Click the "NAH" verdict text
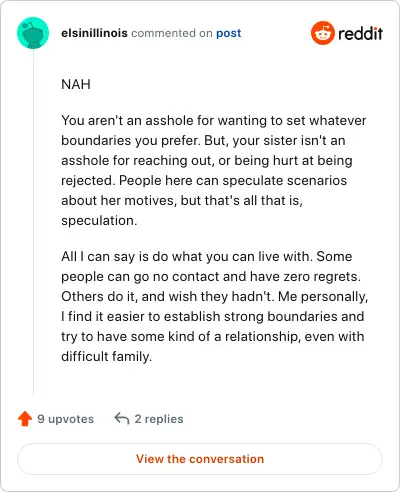This screenshot has height=492, width=400. pos(76,84)
